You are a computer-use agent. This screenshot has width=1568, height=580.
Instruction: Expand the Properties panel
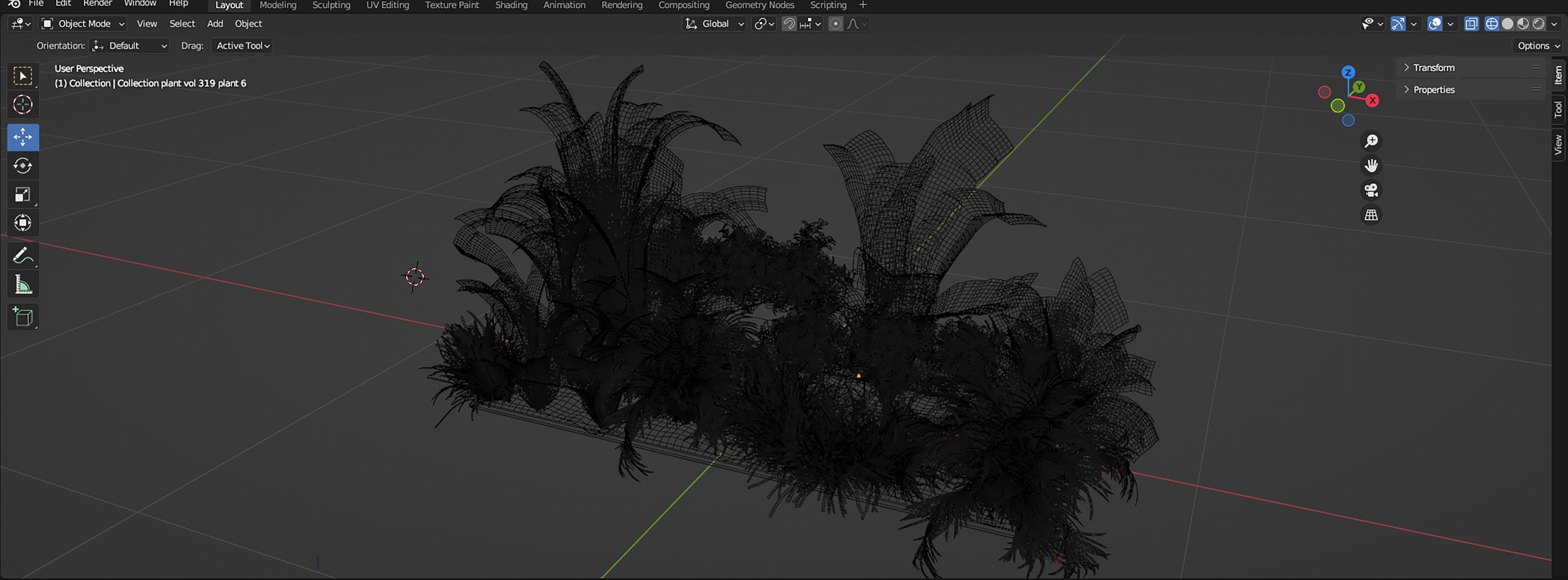tap(1471, 89)
